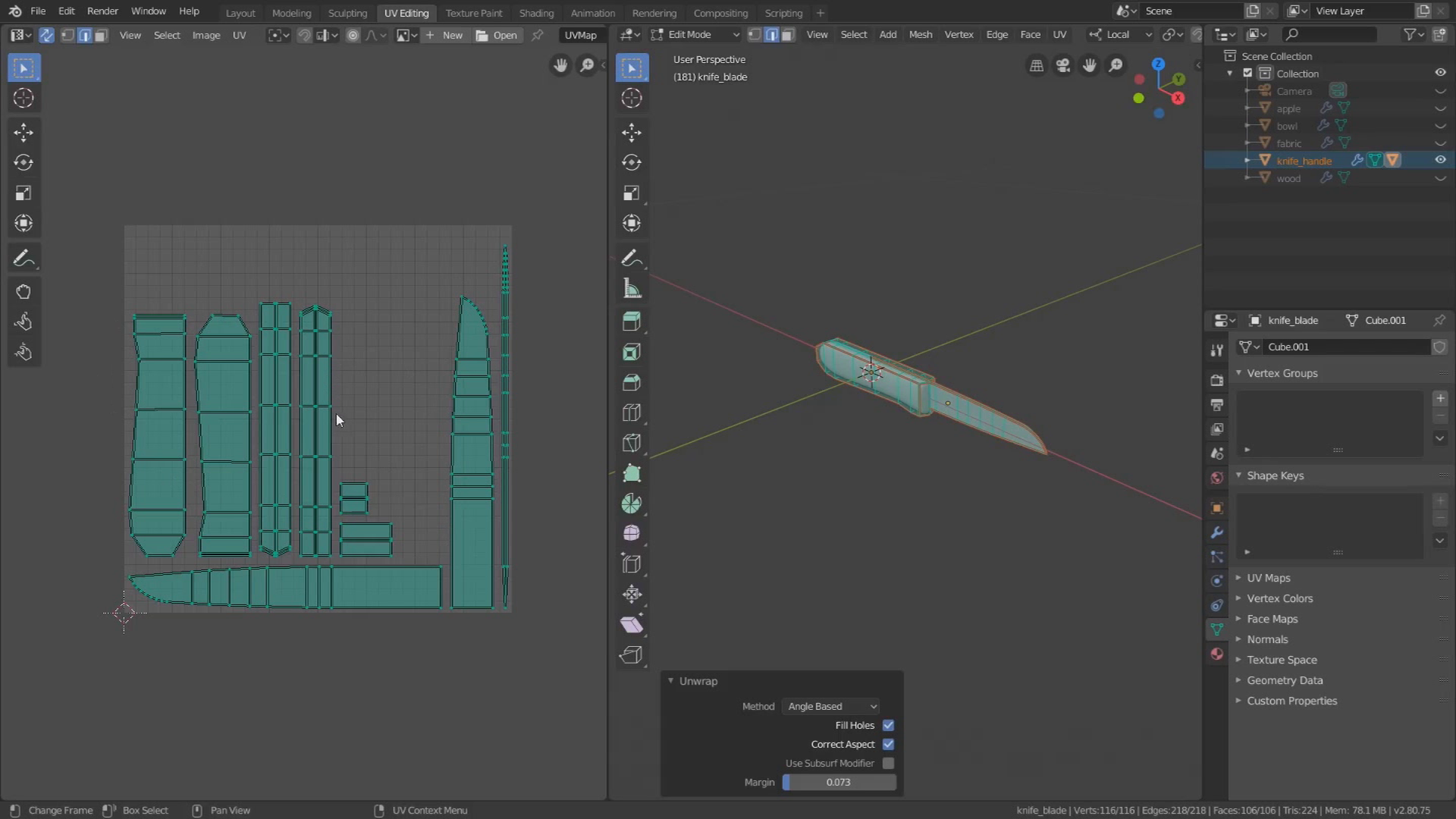
Task: Enable Use Subsurf Modifier checkbox
Action: tap(888, 762)
